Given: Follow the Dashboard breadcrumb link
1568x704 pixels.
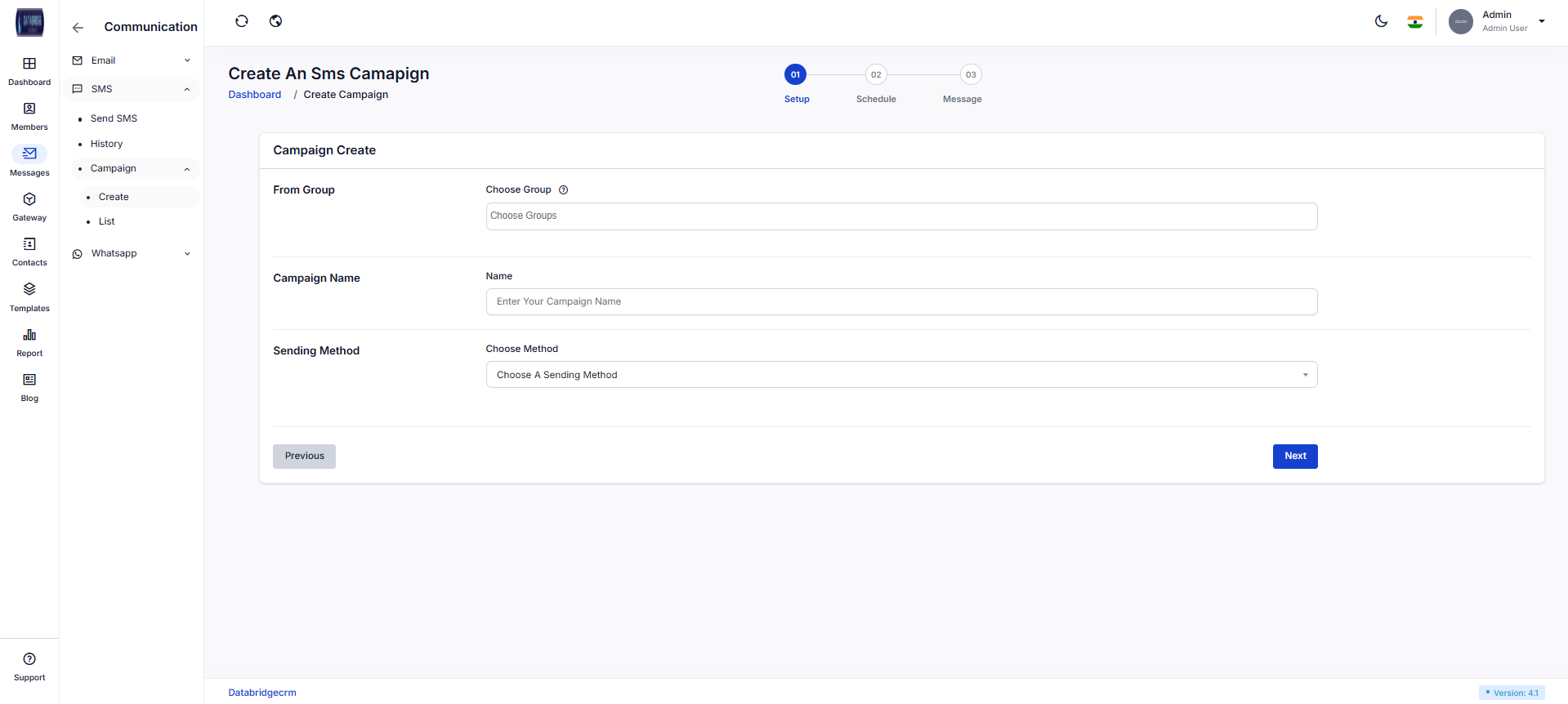Looking at the screenshot, I should [254, 95].
